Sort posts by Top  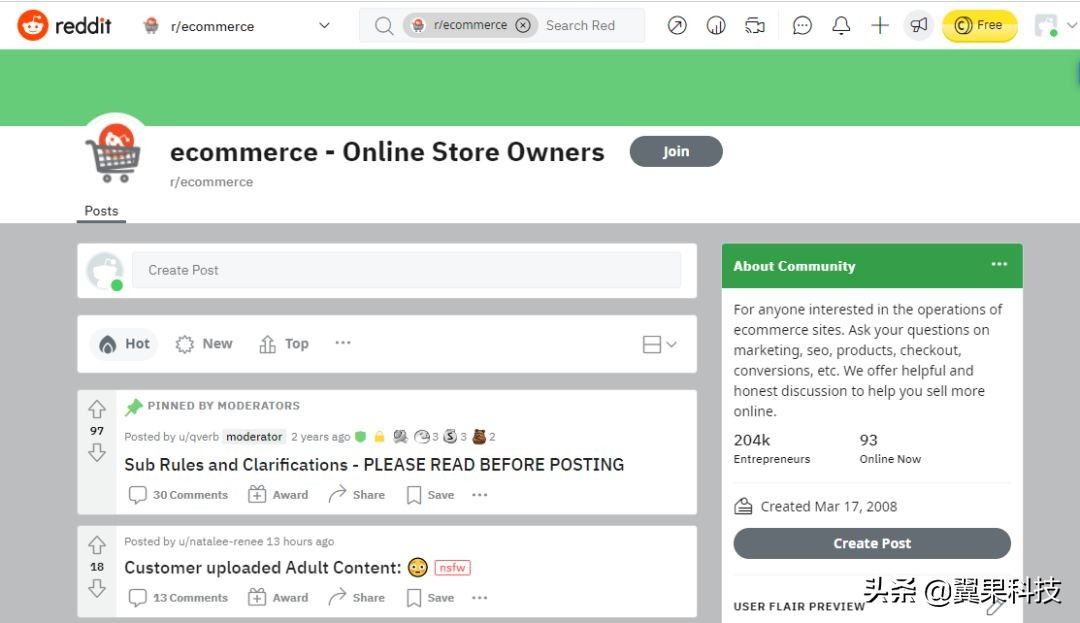[284, 344]
